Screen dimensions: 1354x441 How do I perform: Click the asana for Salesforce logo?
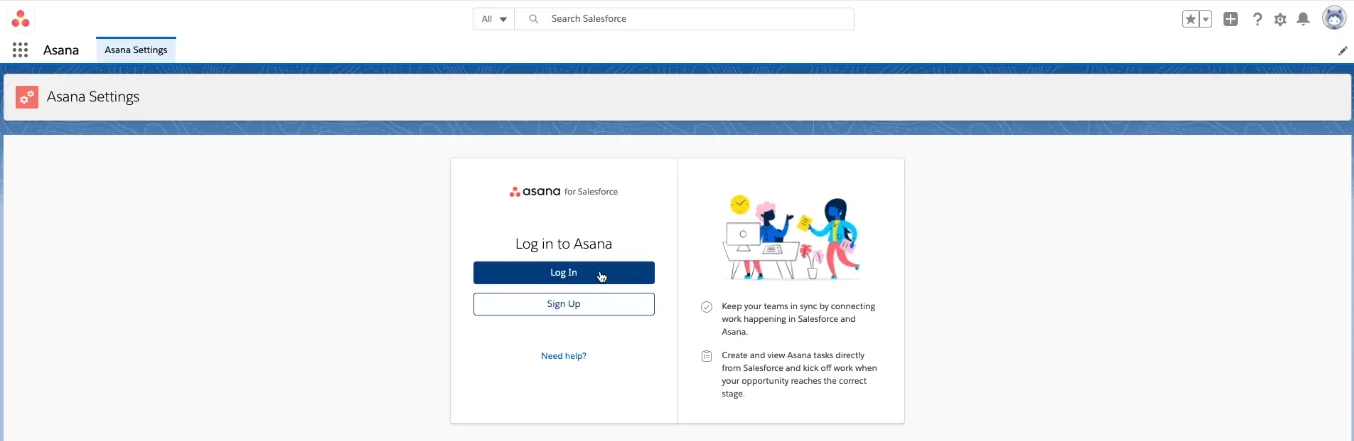[x=564, y=191]
